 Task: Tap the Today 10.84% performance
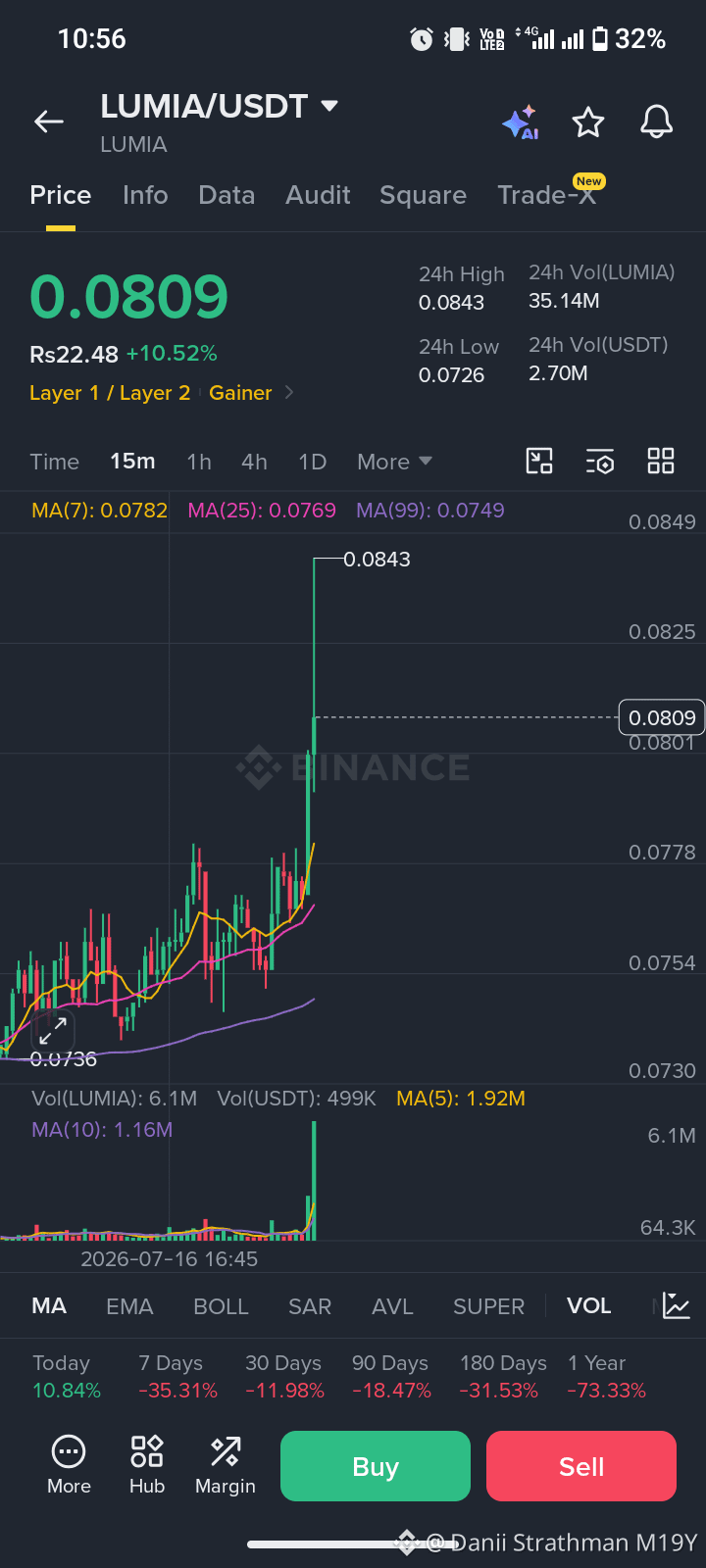tap(66, 1377)
